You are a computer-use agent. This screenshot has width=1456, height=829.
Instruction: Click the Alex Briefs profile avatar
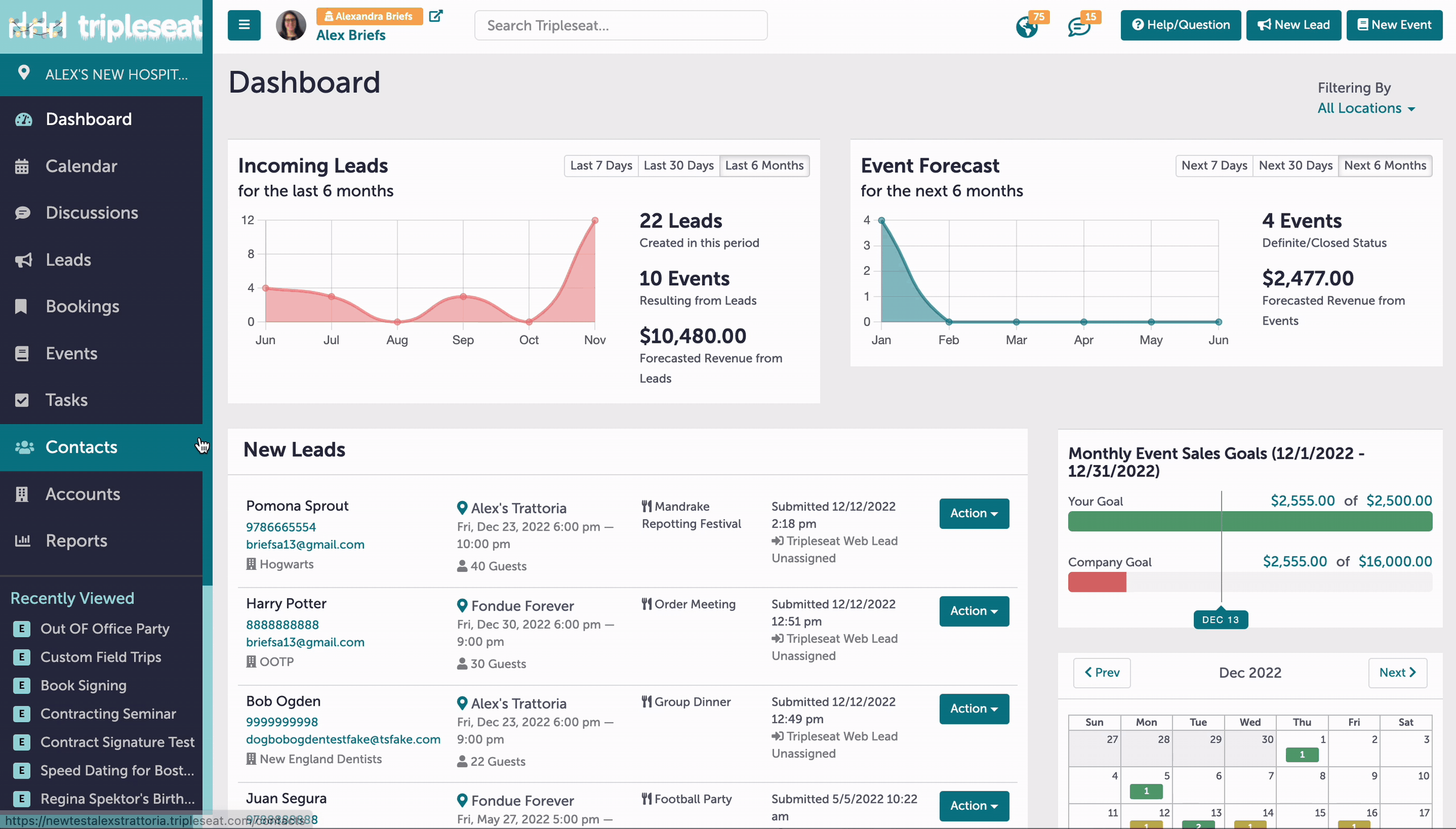click(291, 25)
